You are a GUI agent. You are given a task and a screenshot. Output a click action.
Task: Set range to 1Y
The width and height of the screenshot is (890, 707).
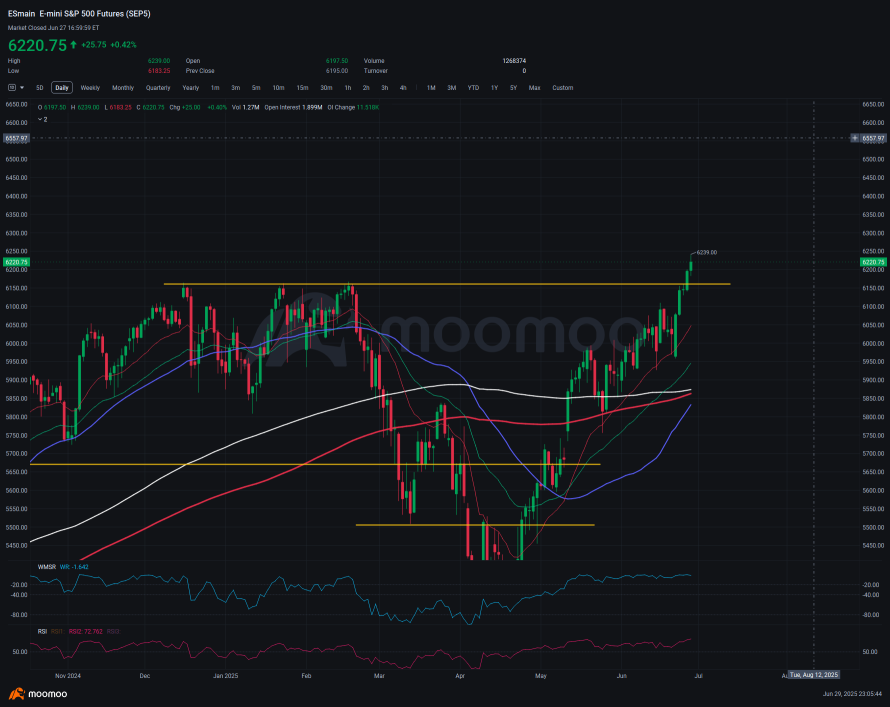pos(494,87)
